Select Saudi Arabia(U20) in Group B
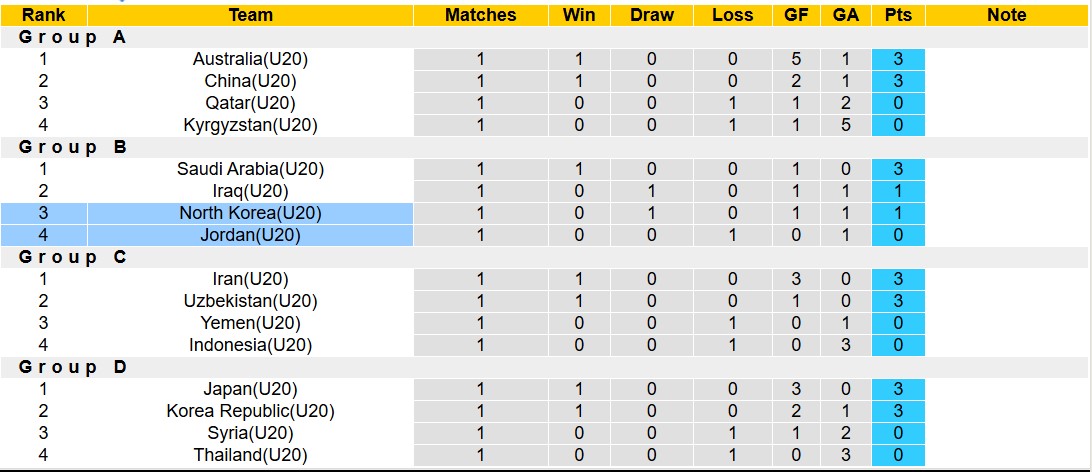Viewport: 1092px width, 472px height. click(250, 169)
